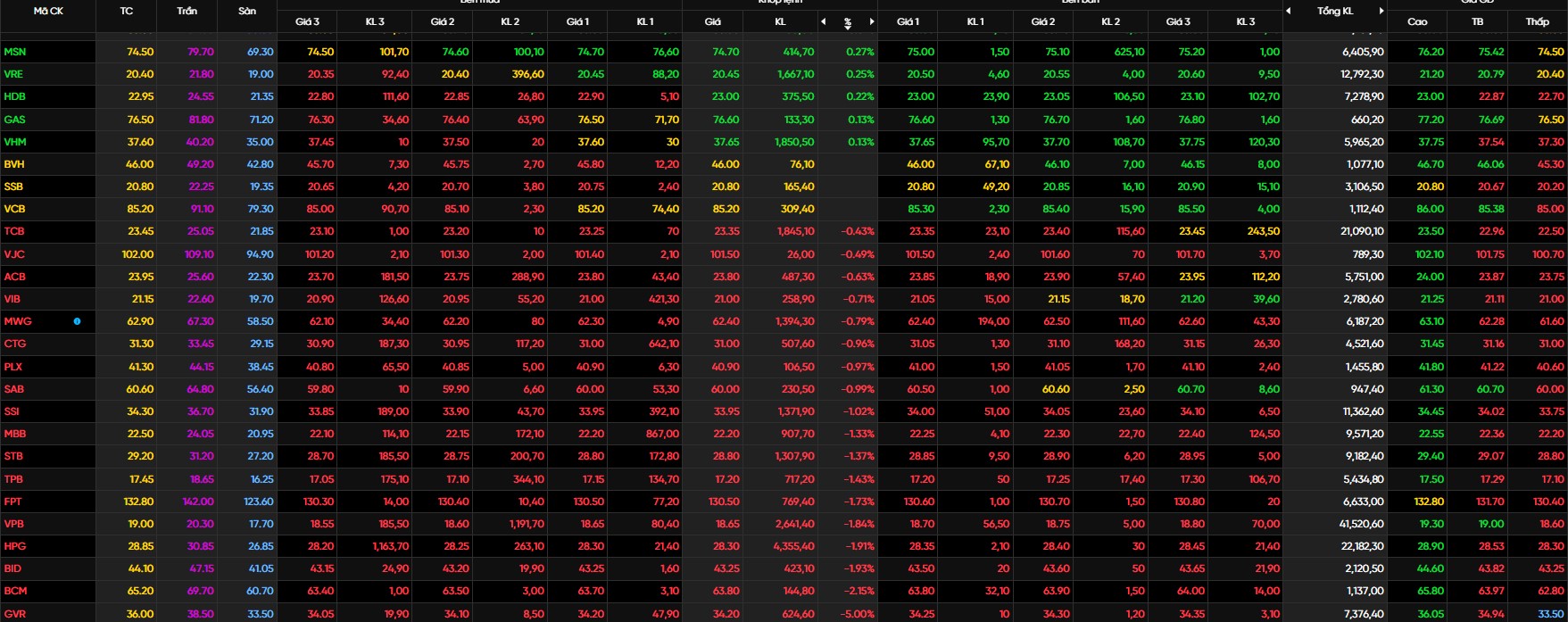
Task: Click the Sàn column header
Action: point(247,11)
